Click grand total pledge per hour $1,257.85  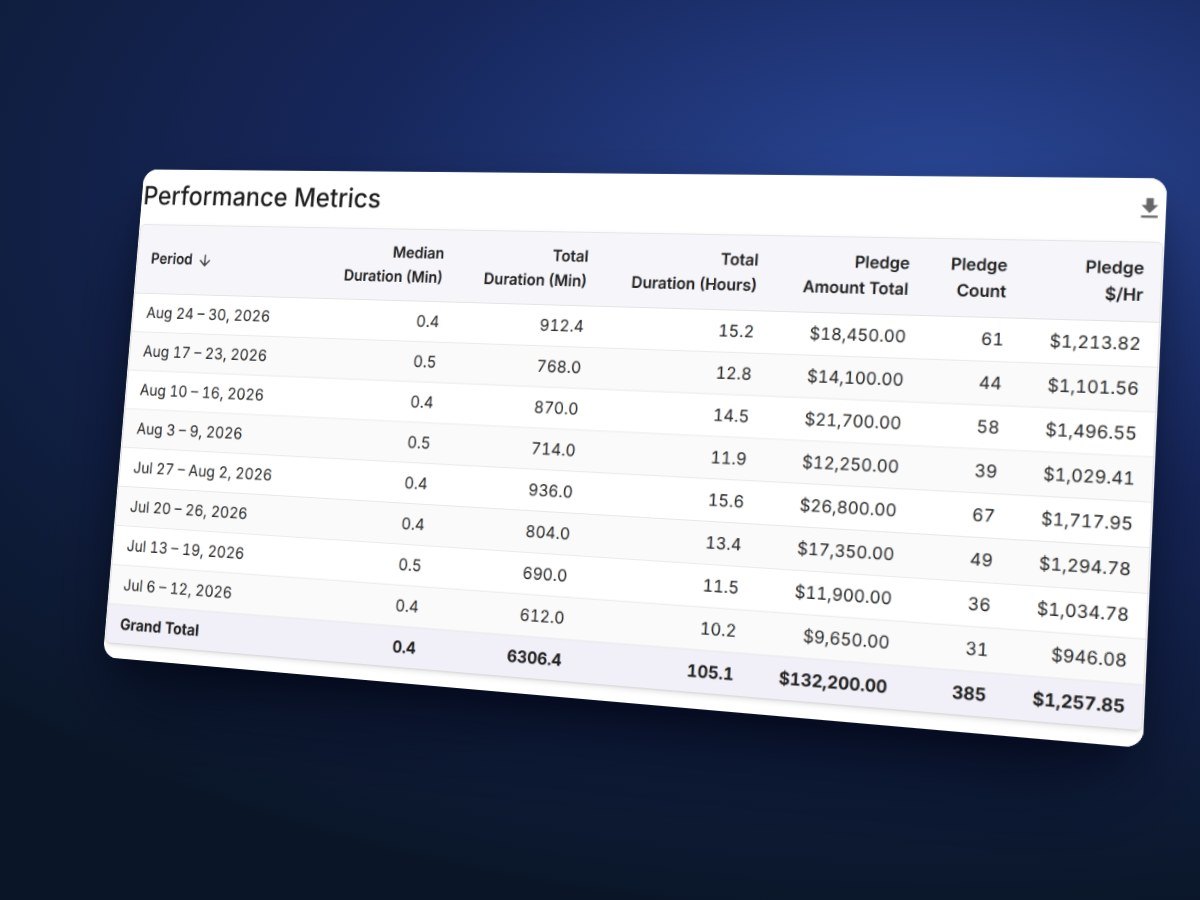1078,701
